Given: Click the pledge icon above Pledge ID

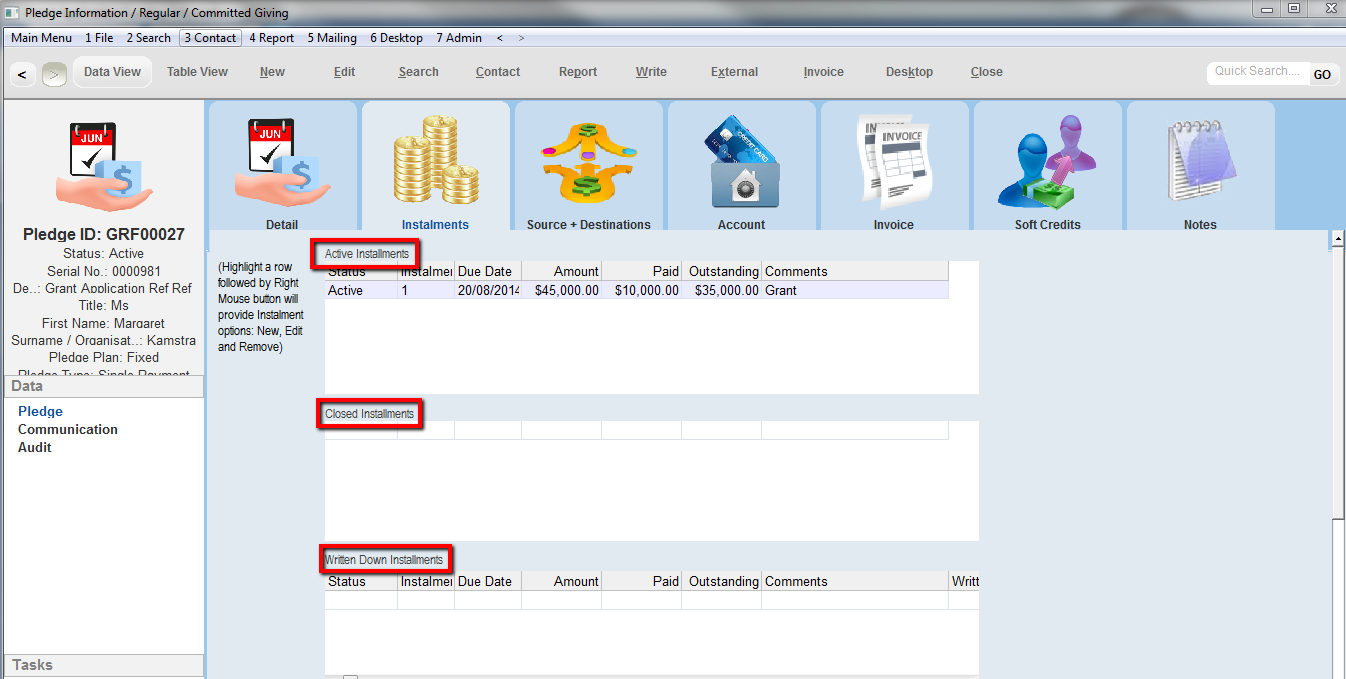Looking at the screenshot, I should (x=103, y=167).
